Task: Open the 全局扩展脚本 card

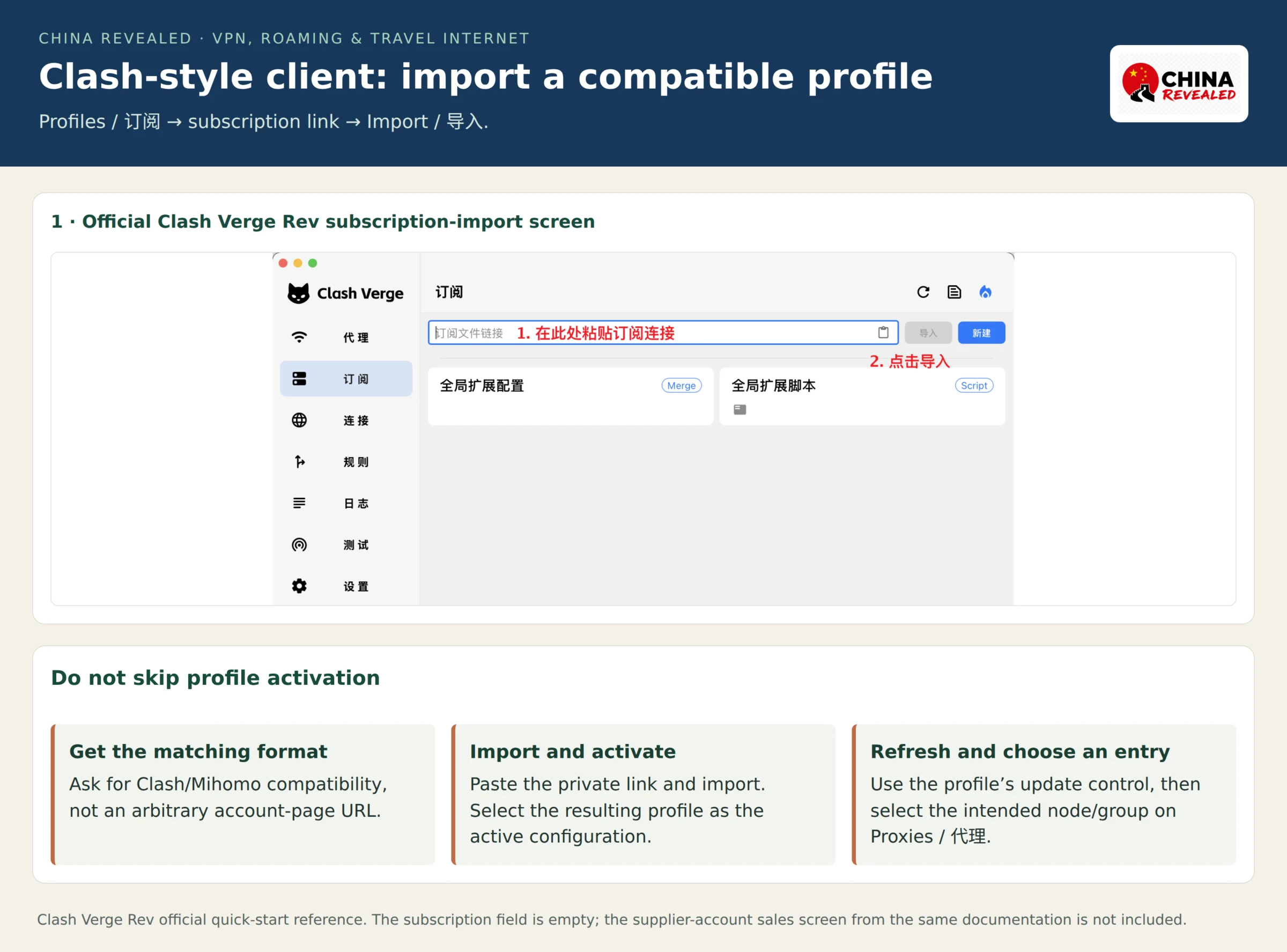Action: (862, 396)
